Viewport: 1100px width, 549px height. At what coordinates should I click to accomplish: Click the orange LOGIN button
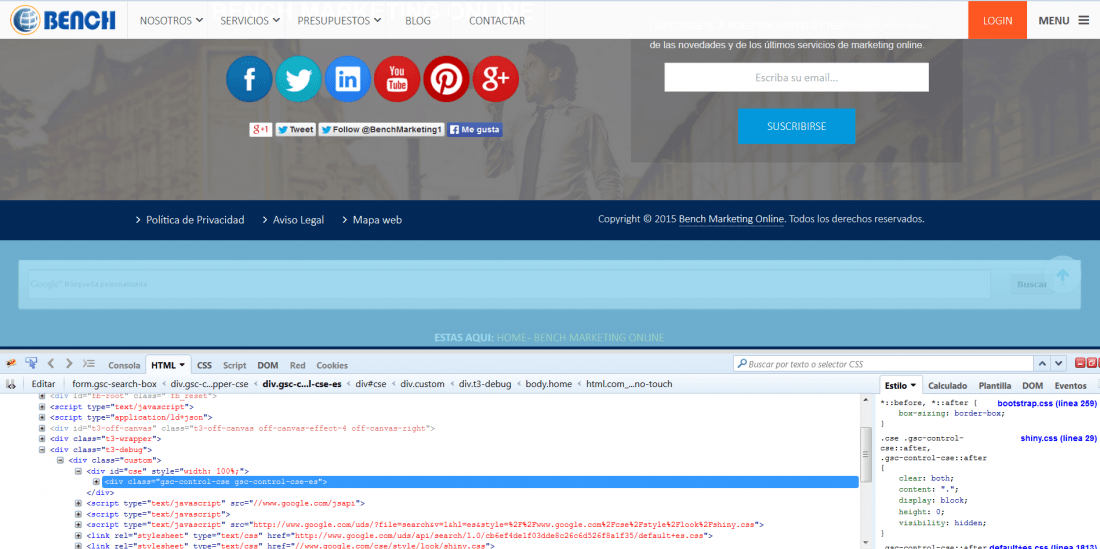pos(997,20)
